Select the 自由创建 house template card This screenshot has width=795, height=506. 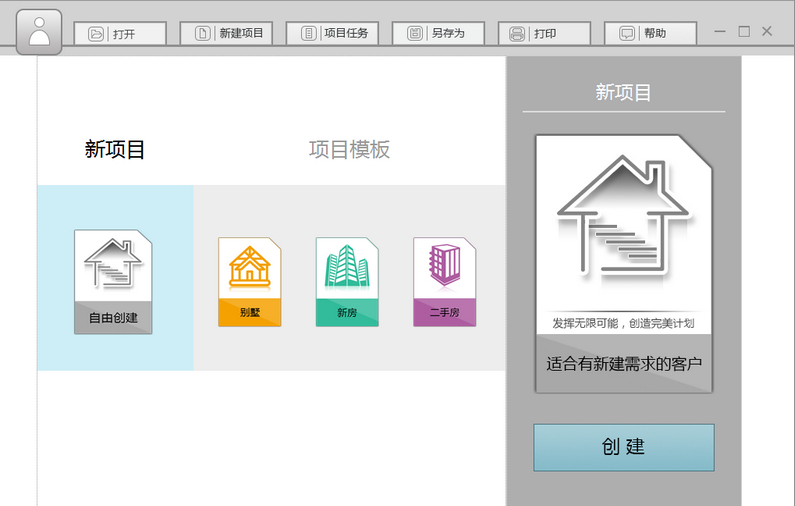(x=113, y=282)
